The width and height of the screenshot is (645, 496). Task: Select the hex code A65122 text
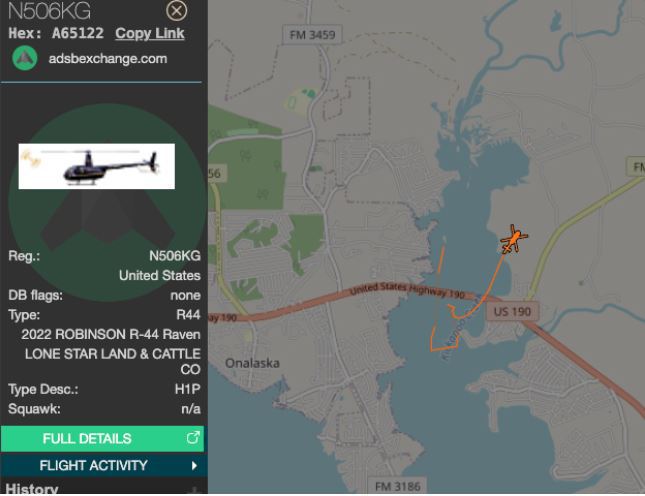click(80, 34)
